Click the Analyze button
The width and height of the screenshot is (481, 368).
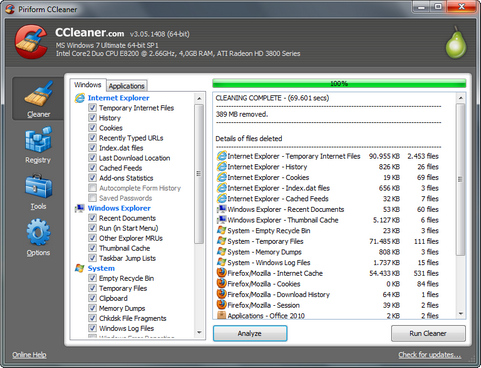(250, 333)
